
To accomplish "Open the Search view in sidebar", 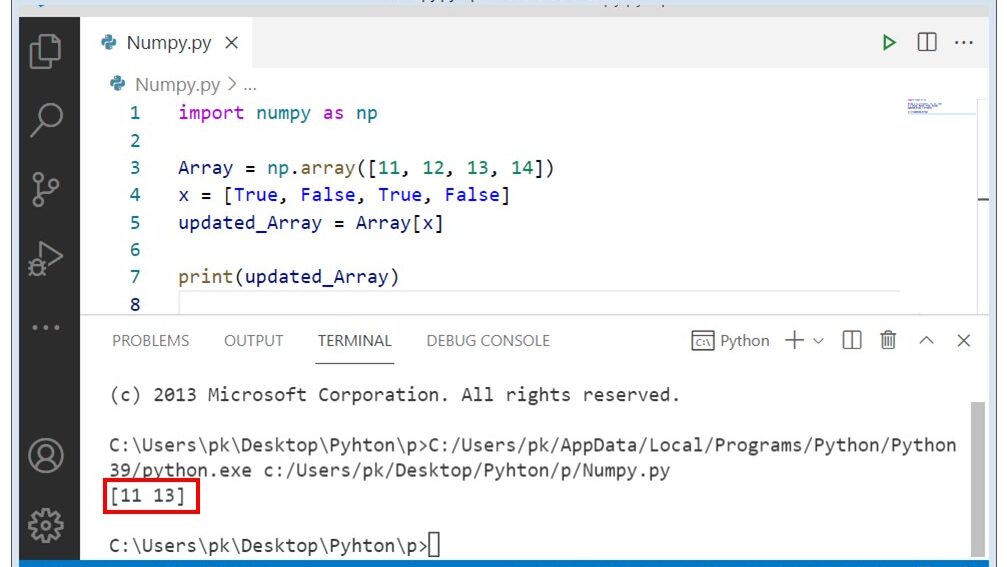I will [46, 120].
